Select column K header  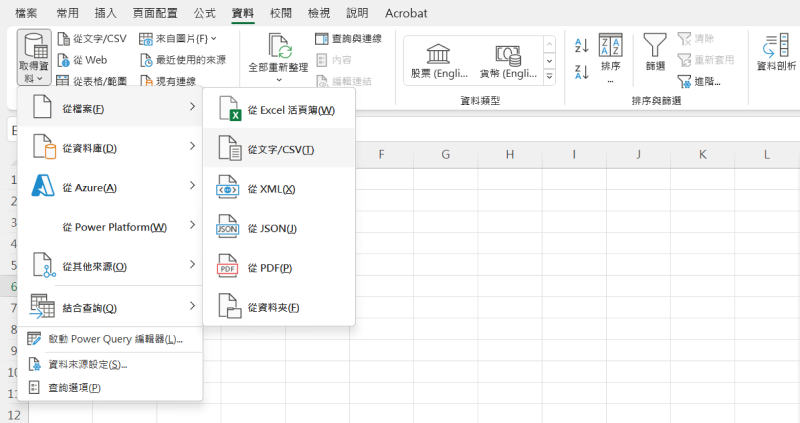click(x=703, y=155)
